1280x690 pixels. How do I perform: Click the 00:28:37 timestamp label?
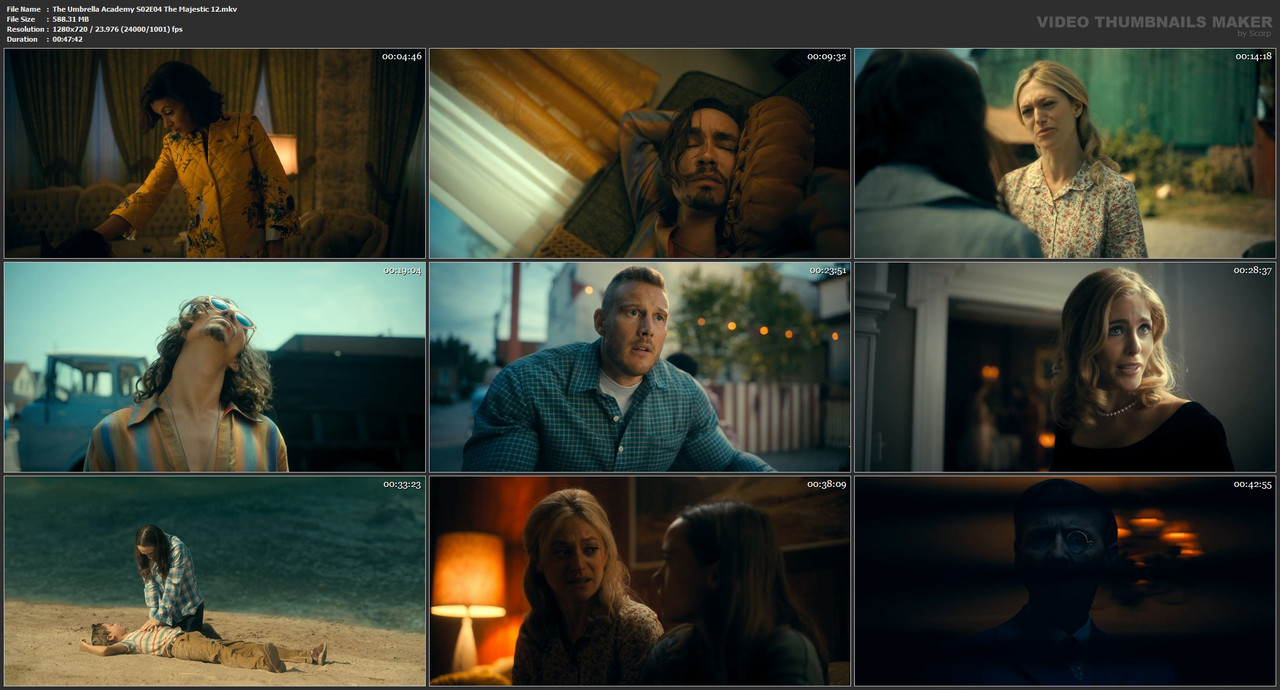1252,270
